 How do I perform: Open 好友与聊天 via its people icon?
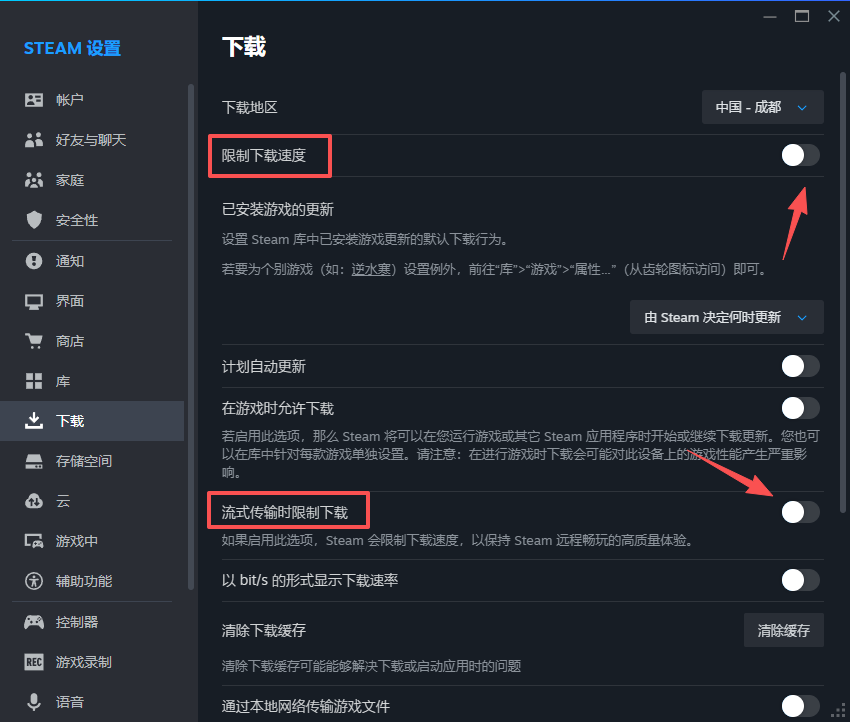(34, 140)
